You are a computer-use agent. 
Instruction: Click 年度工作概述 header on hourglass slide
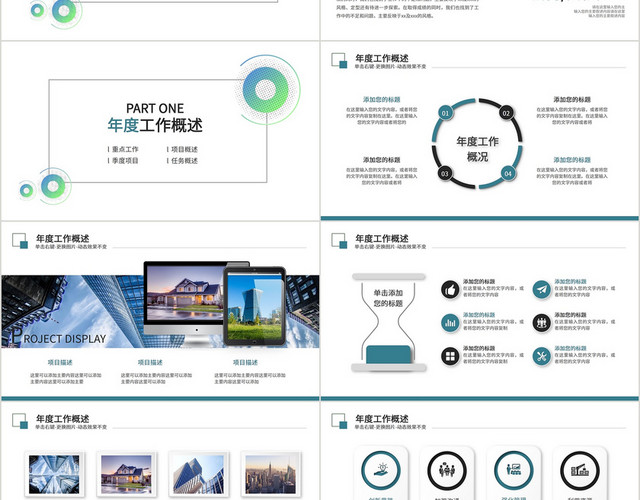coord(382,238)
